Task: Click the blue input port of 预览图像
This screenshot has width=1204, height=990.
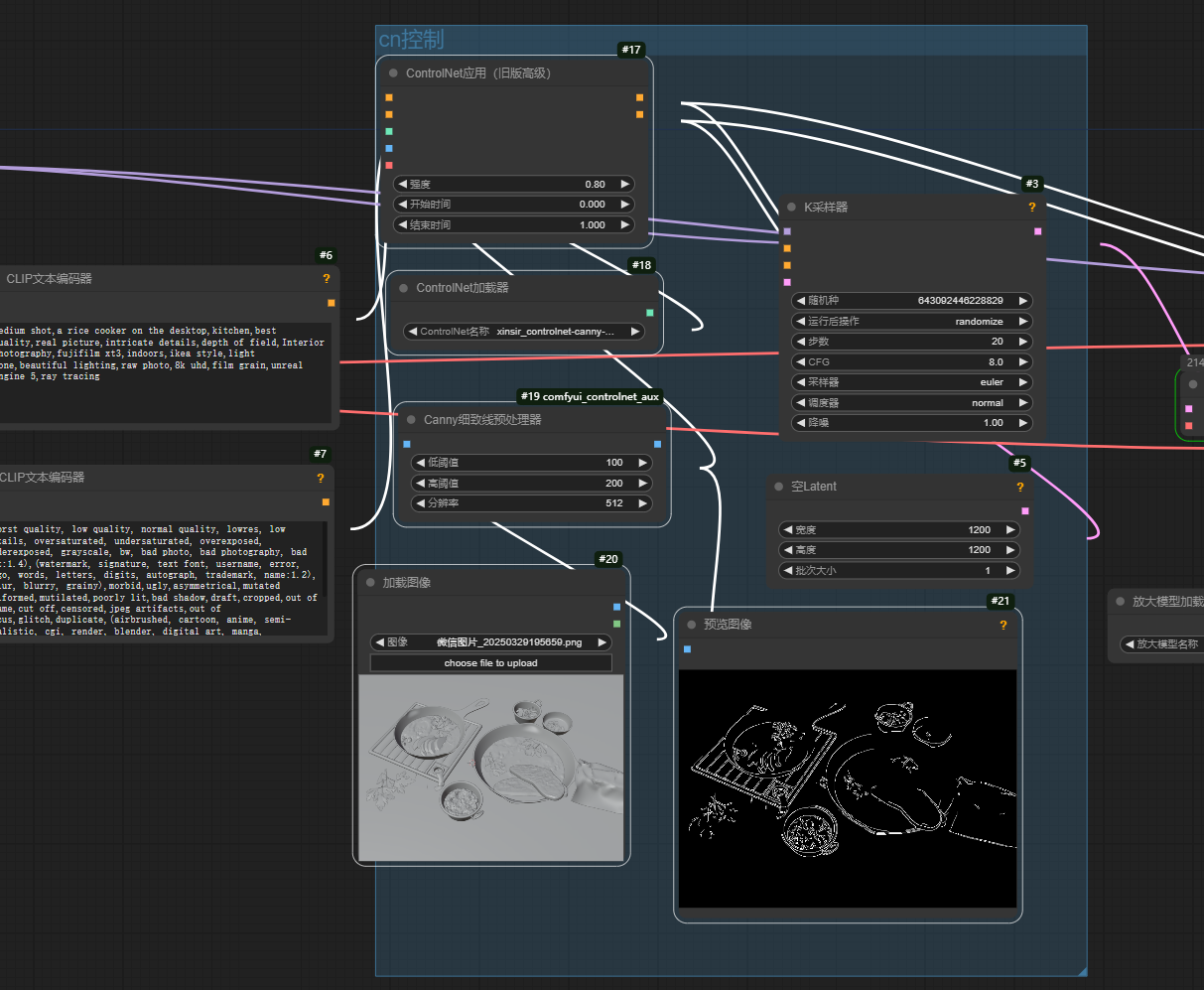Action: 687,649
